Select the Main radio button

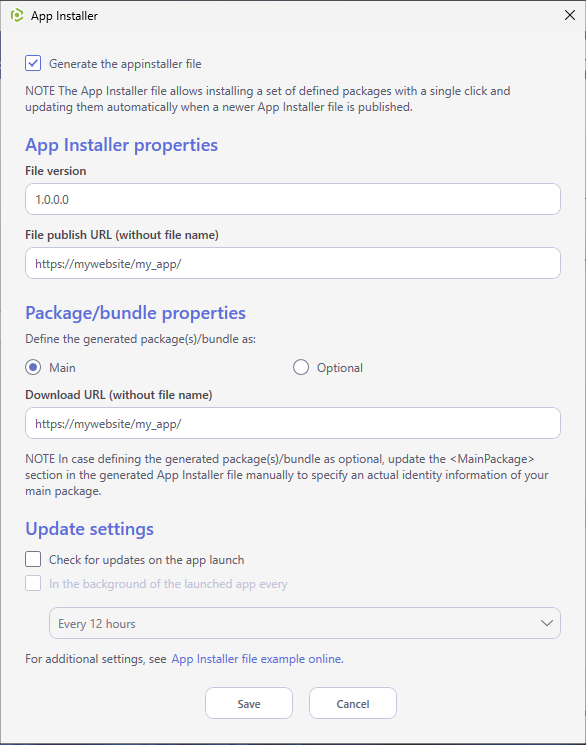point(33,367)
